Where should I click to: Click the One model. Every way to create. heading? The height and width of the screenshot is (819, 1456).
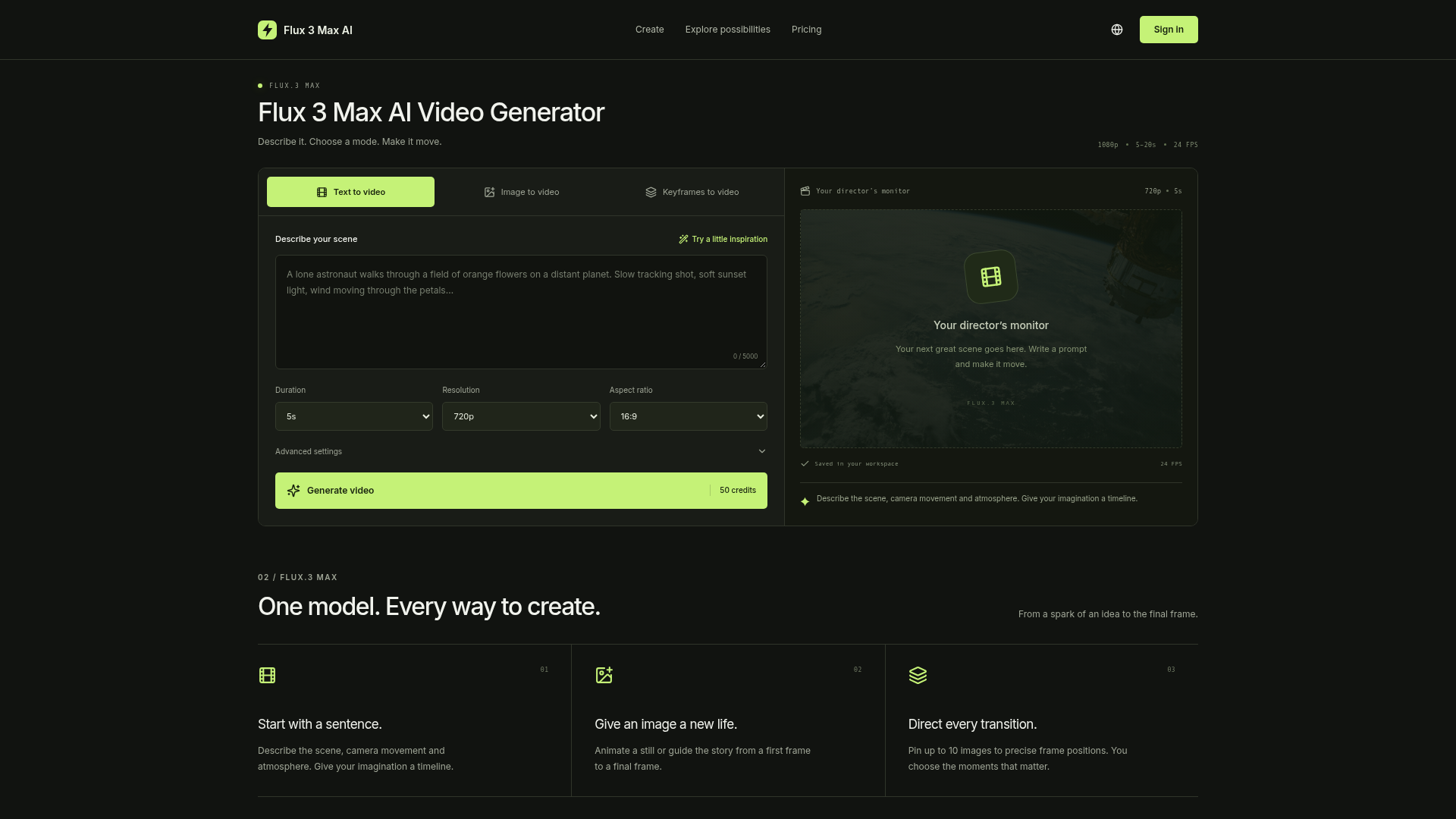coord(429,607)
